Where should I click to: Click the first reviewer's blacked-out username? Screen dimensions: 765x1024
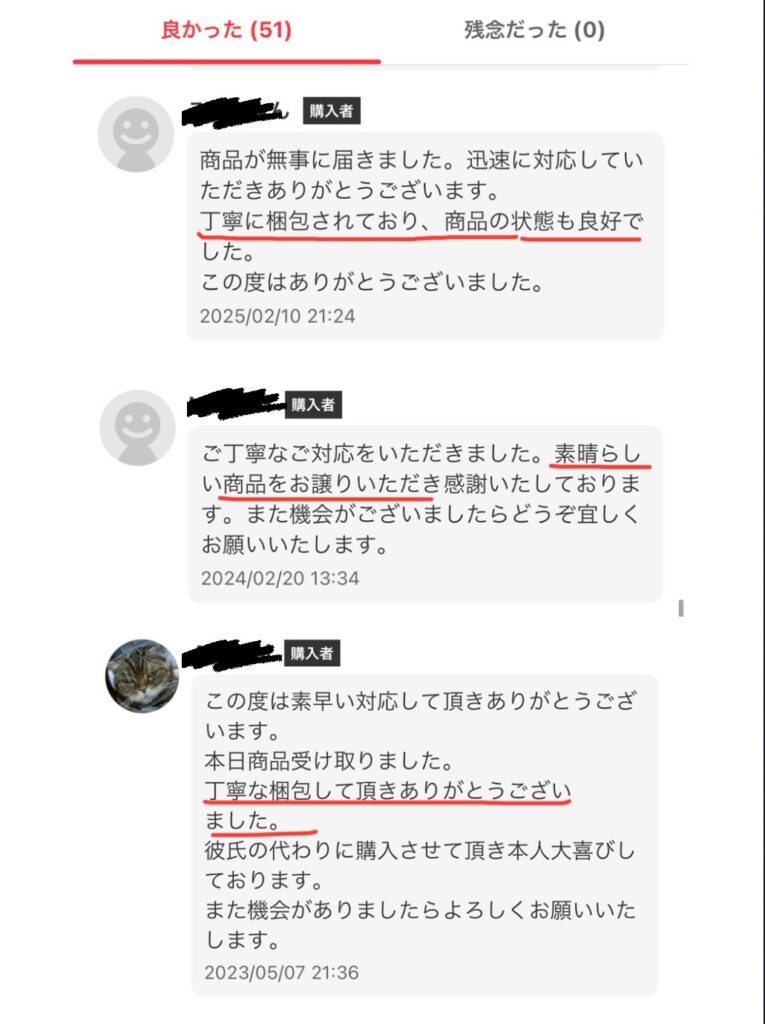point(235,112)
